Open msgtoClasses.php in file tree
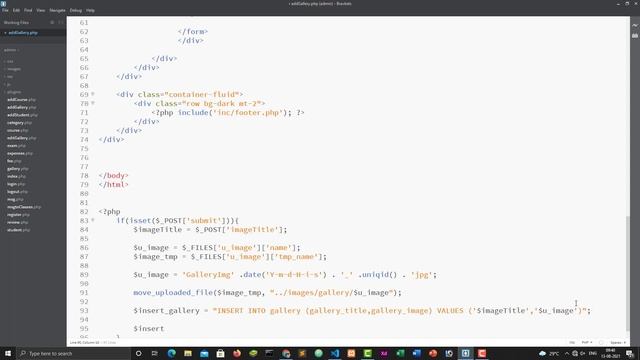Screen dimensions: 640x360 [24, 207]
